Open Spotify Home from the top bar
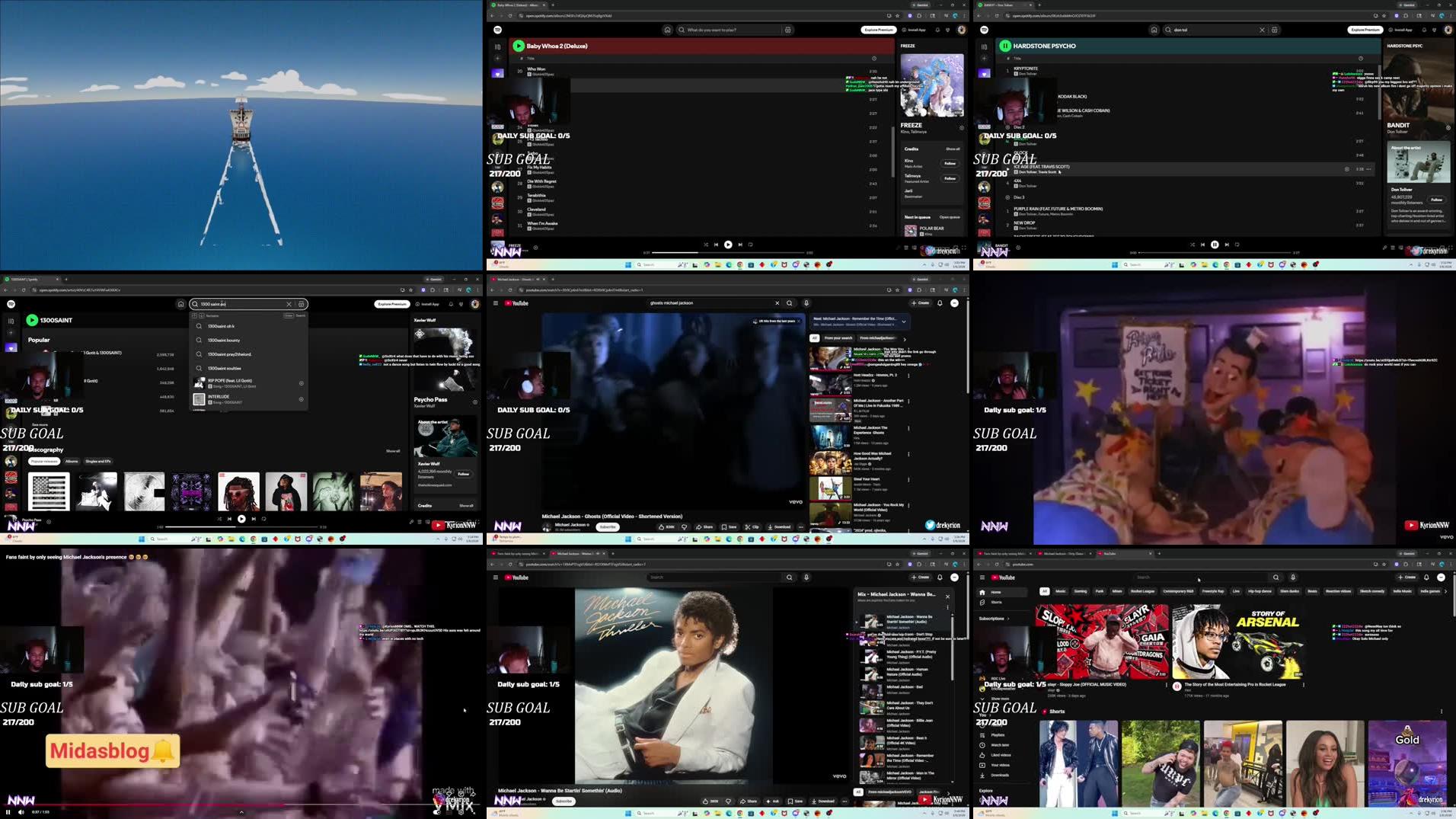This screenshot has width=1456, height=819. tap(666, 30)
